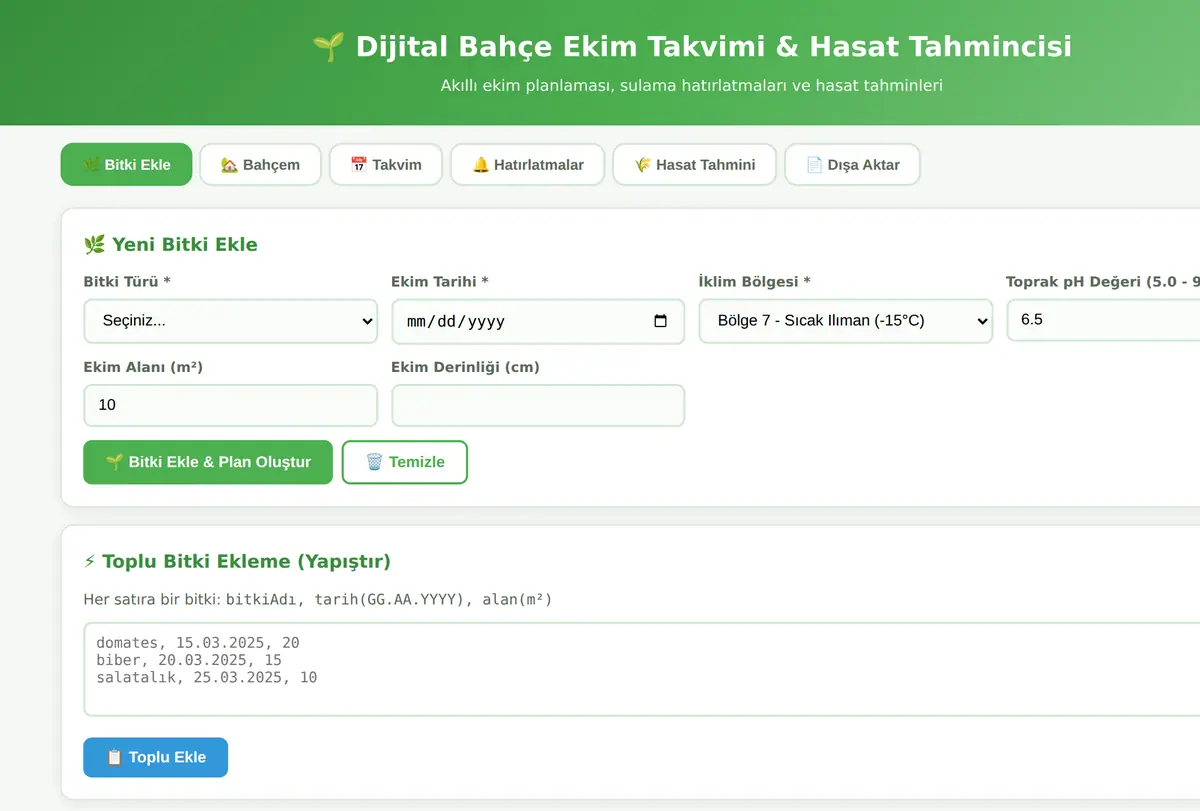
Task: Click the Ekim Tarihi date field
Action: click(538, 321)
